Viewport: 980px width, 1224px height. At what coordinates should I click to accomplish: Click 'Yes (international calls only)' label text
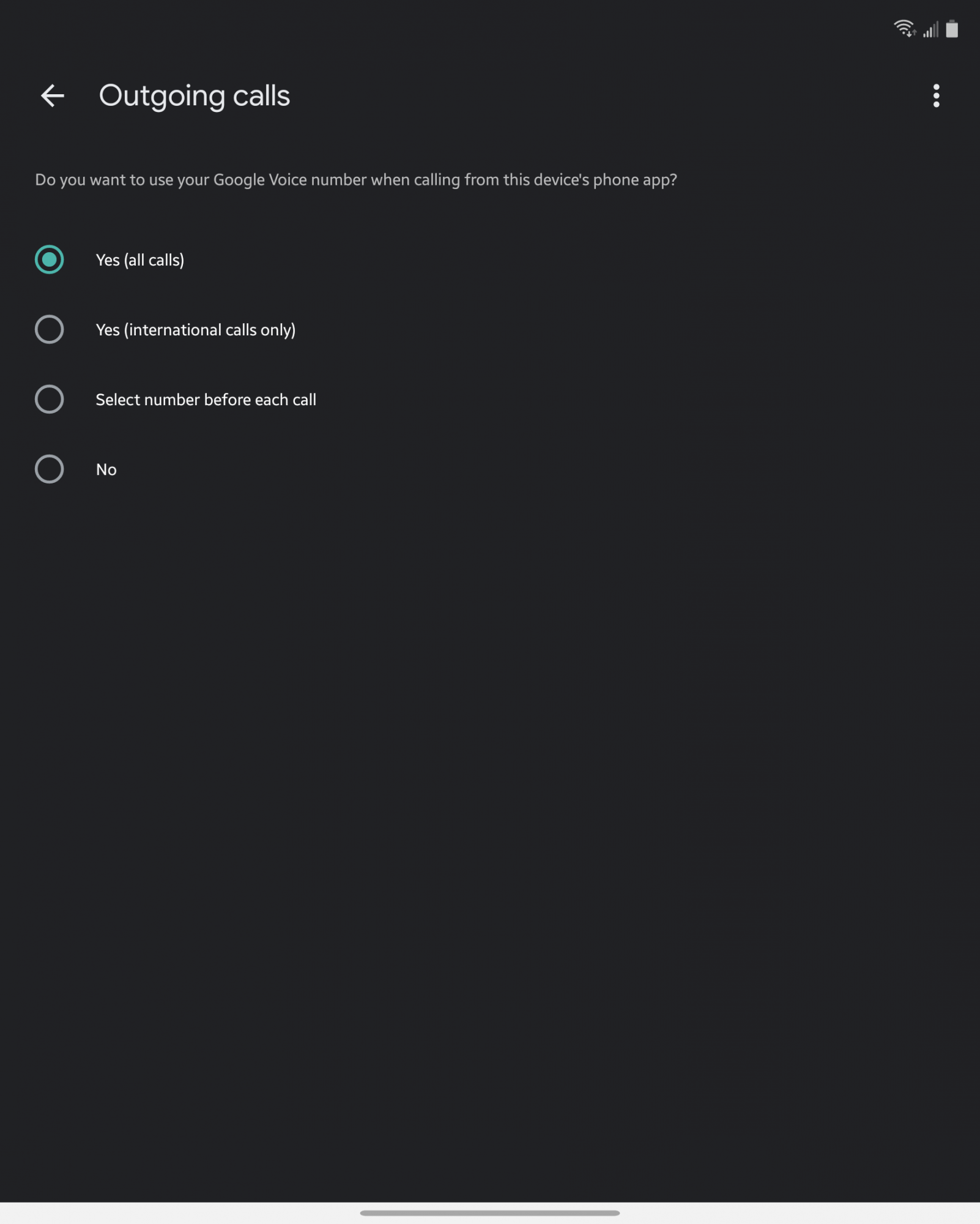pos(196,330)
